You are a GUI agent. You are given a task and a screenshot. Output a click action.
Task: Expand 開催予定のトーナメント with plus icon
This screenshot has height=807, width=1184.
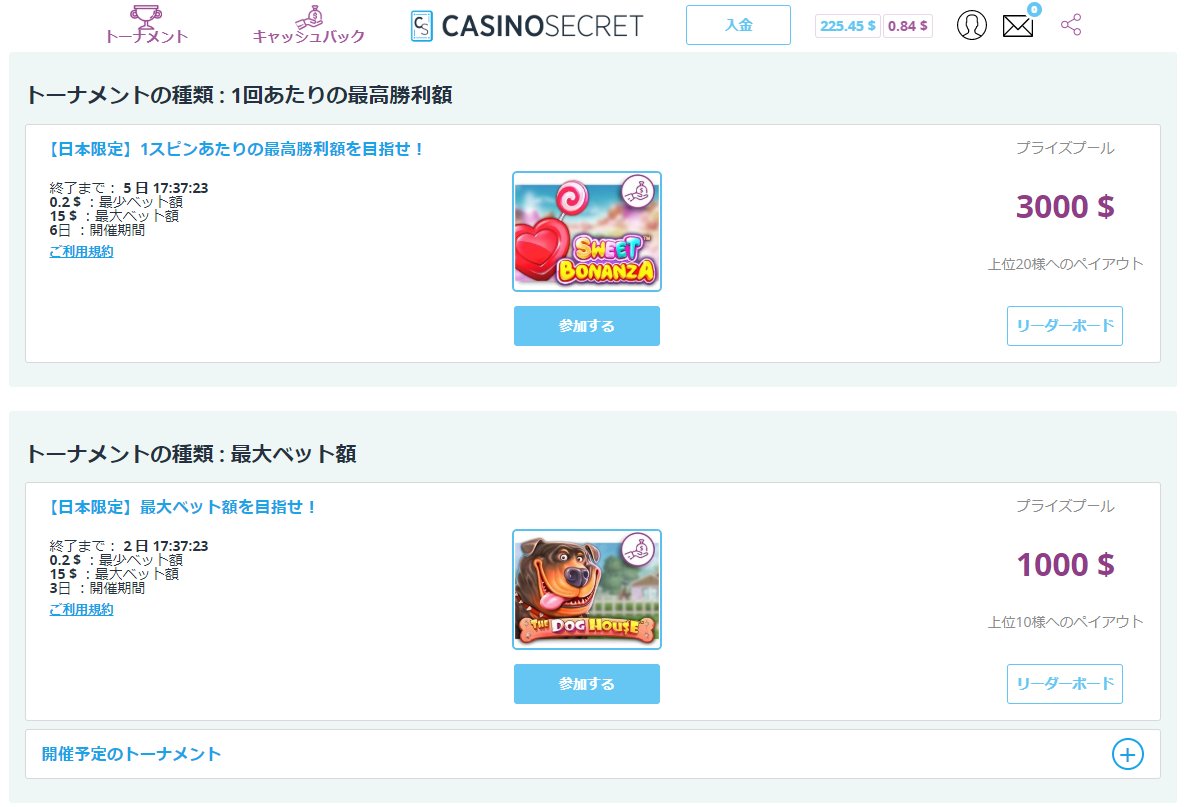[x=1127, y=754]
